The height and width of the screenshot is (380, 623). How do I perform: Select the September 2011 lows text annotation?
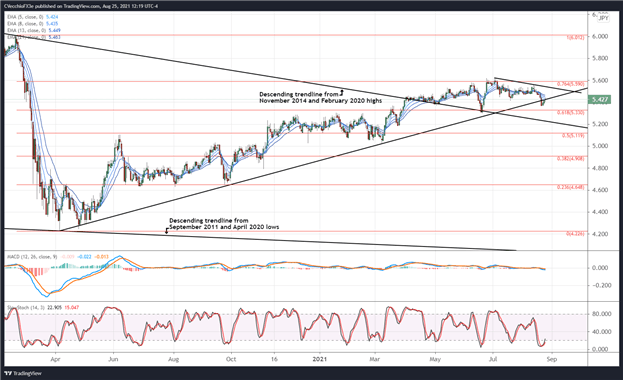pyautogui.click(x=224, y=223)
